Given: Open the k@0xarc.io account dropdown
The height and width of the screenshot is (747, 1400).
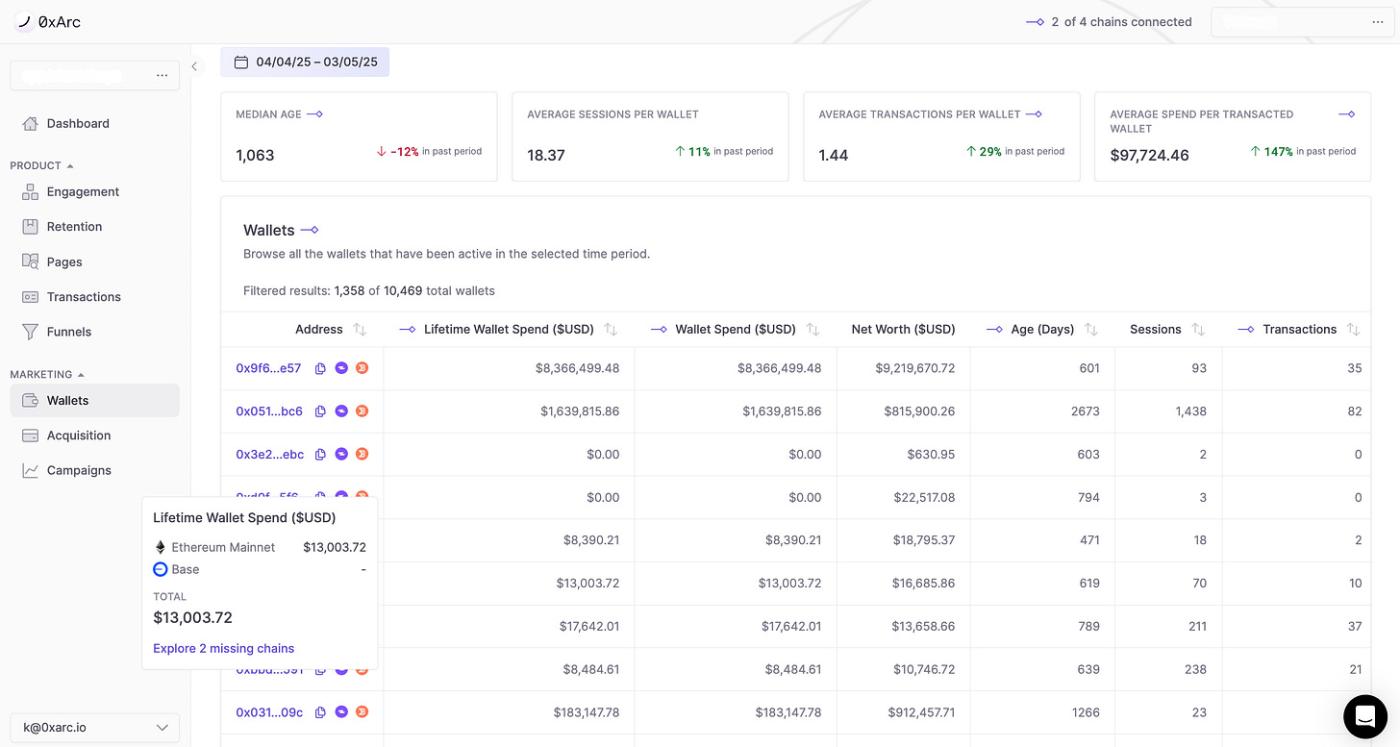Looking at the screenshot, I should pyautogui.click(x=95, y=728).
